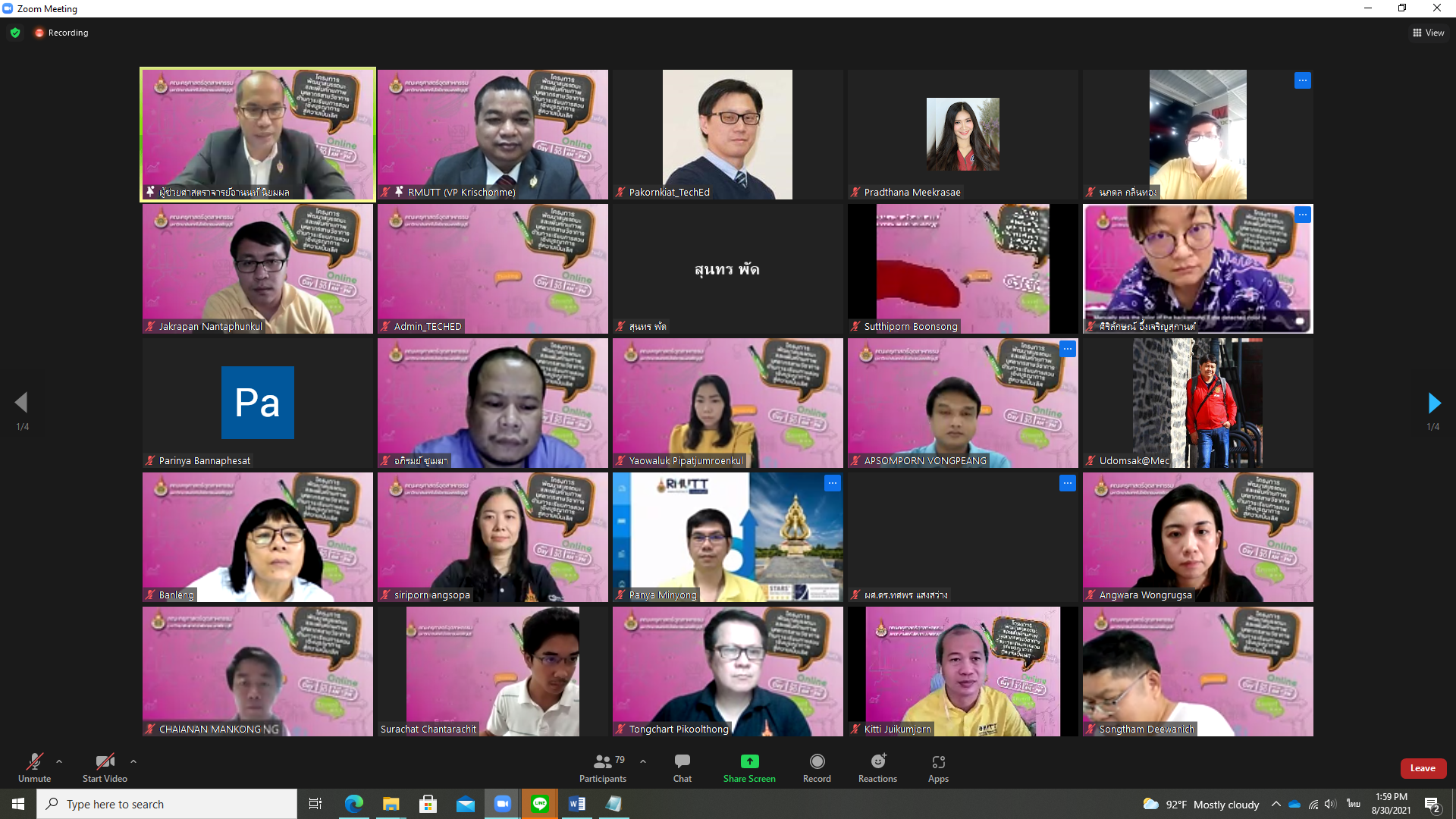
Task: Open the Reactions menu
Action: [x=877, y=767]
